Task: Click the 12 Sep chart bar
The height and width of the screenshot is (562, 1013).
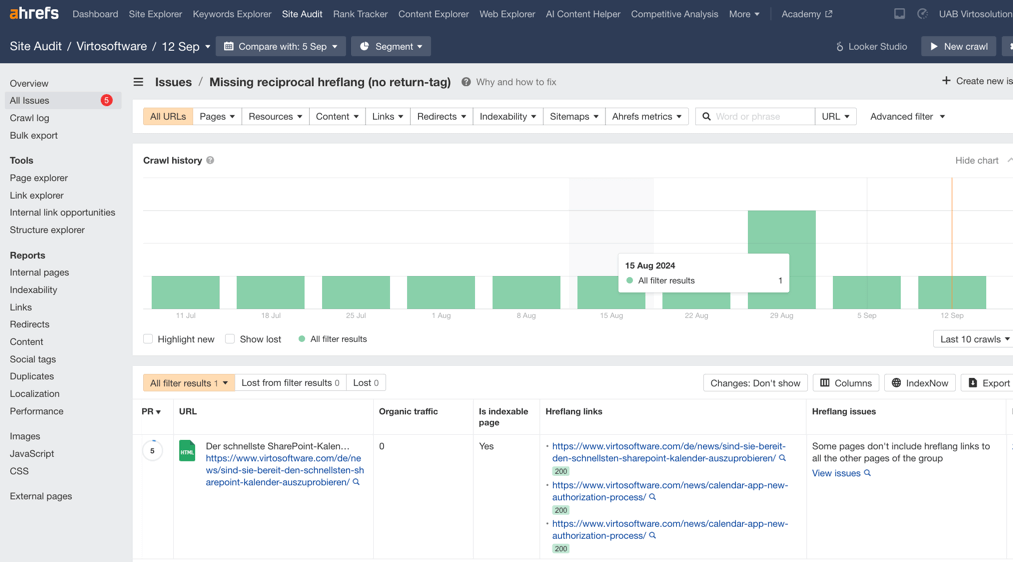Action: point(952,292)
